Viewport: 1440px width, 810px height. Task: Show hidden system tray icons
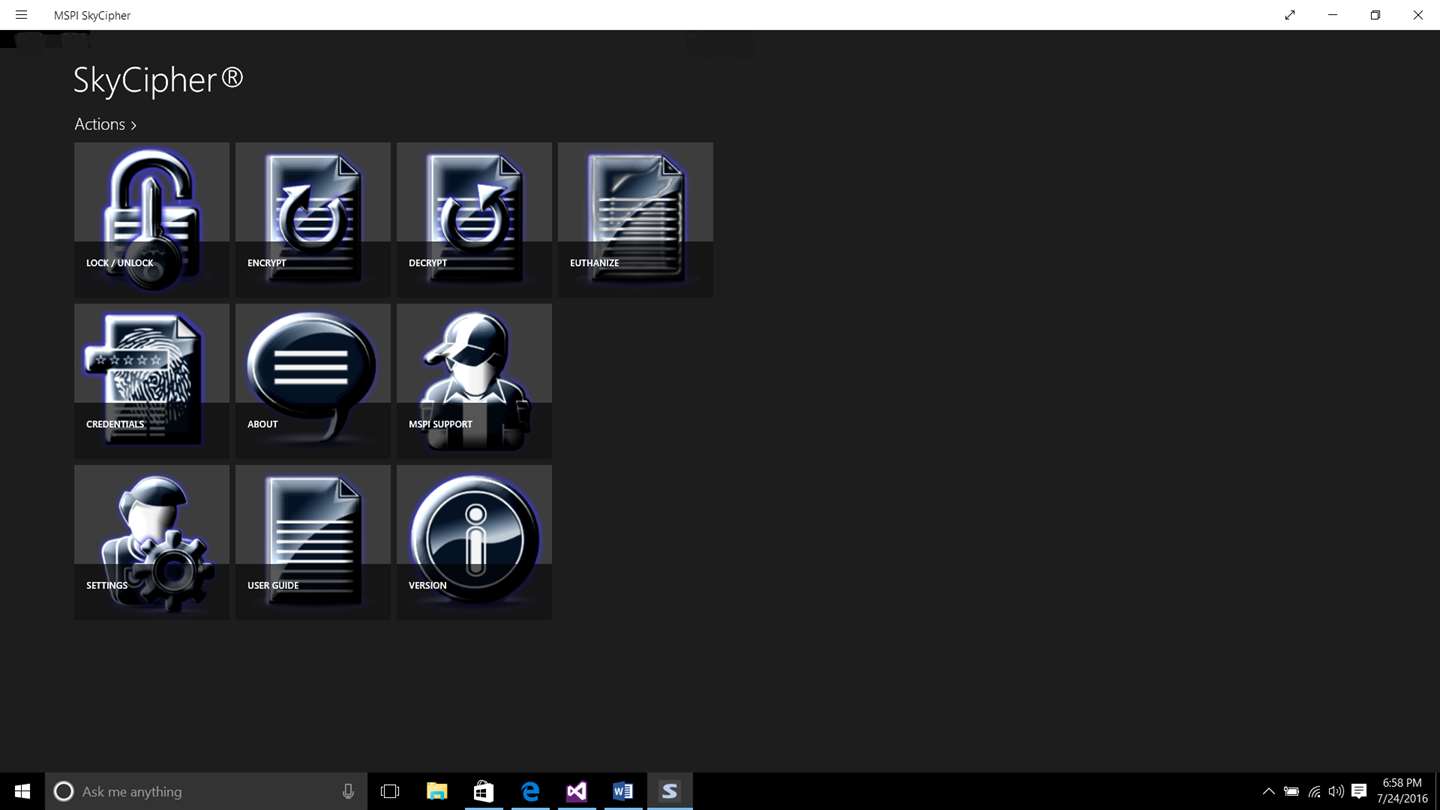(x=1269, y=791)
